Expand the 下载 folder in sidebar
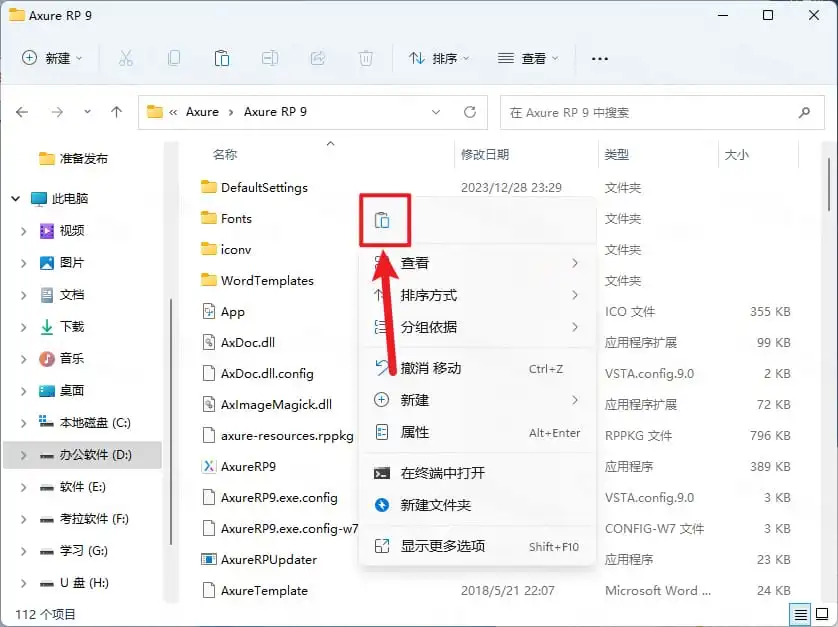This screenshot has width=838, height=627. click(x=24, y=327)
